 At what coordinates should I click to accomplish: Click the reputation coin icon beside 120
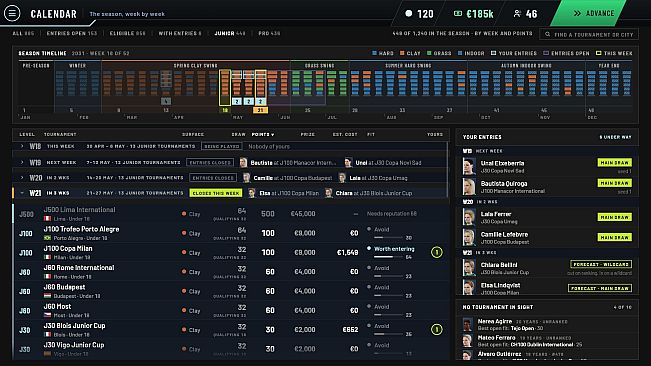(409, 14)
